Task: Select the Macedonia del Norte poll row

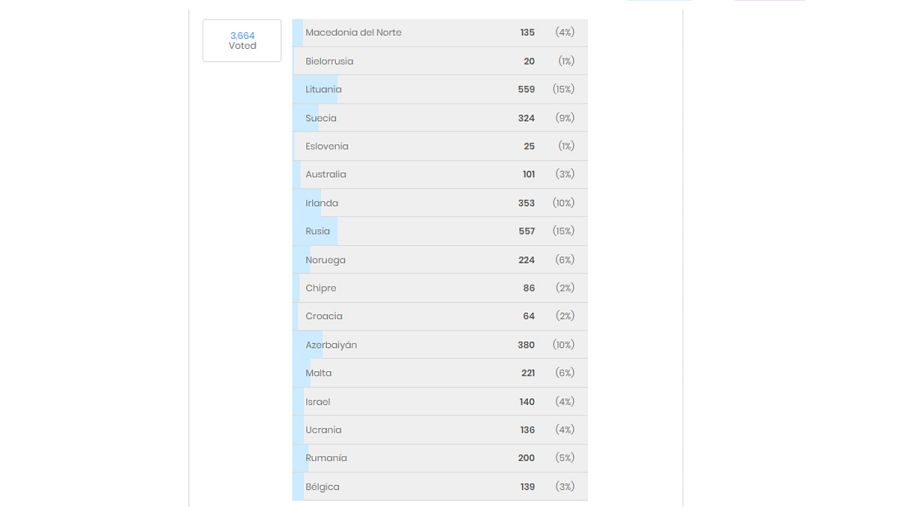Action: pos(440,33)
